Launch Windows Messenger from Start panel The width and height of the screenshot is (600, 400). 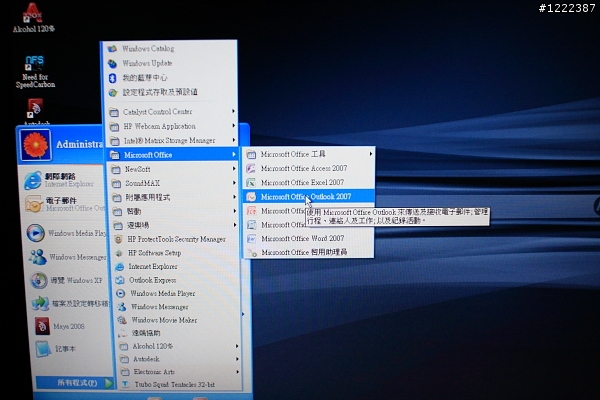[67, 257]
